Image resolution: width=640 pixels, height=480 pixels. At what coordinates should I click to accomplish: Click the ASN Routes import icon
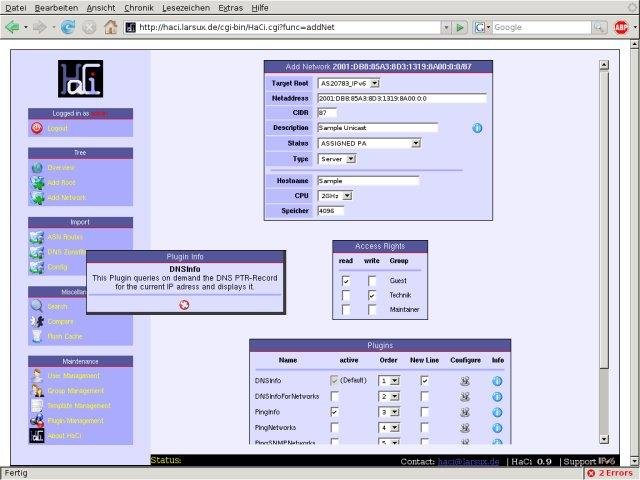[x=37, y=237]
